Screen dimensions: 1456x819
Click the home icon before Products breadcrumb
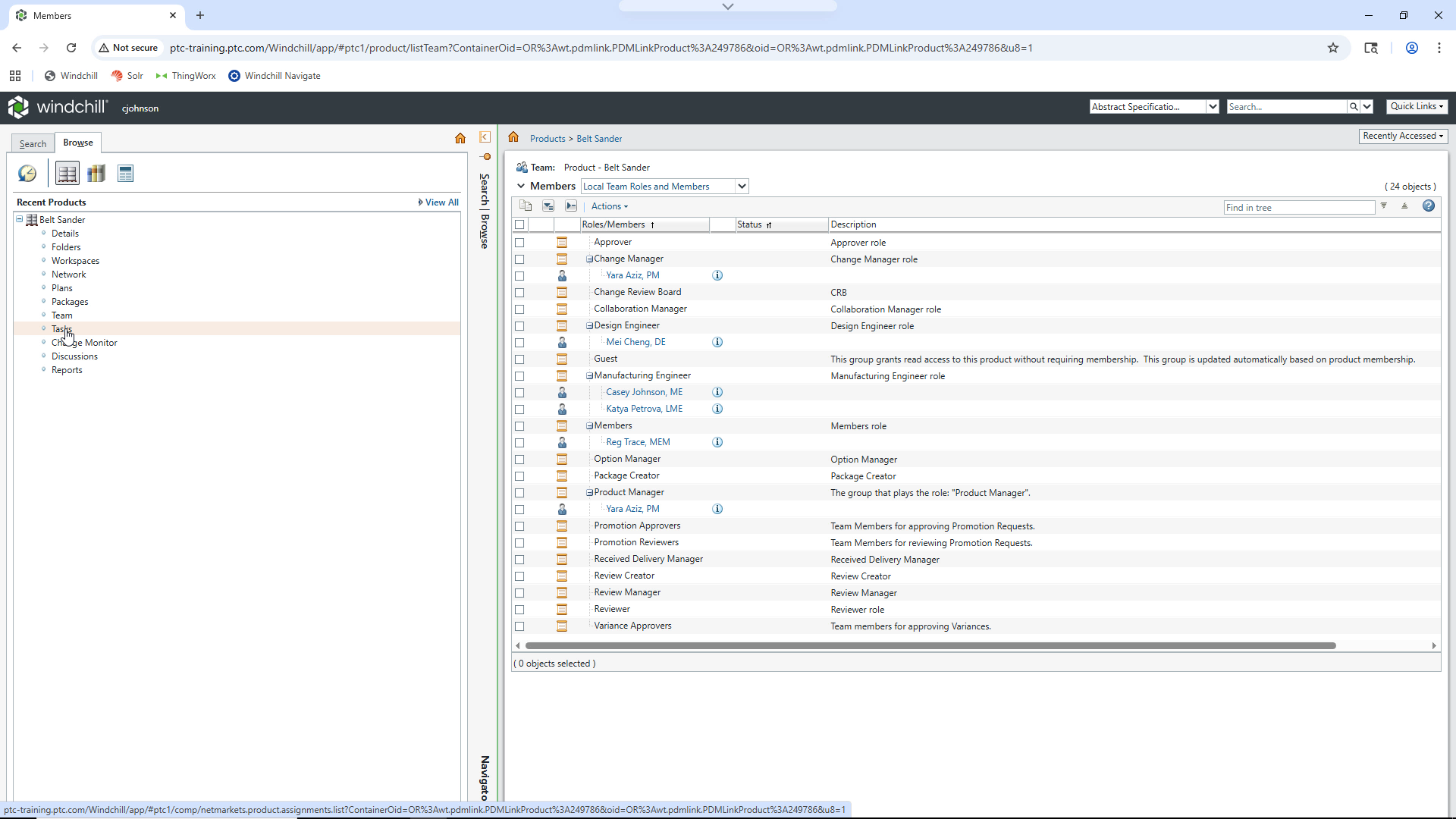pyautogui.click(x=513, y=137)
